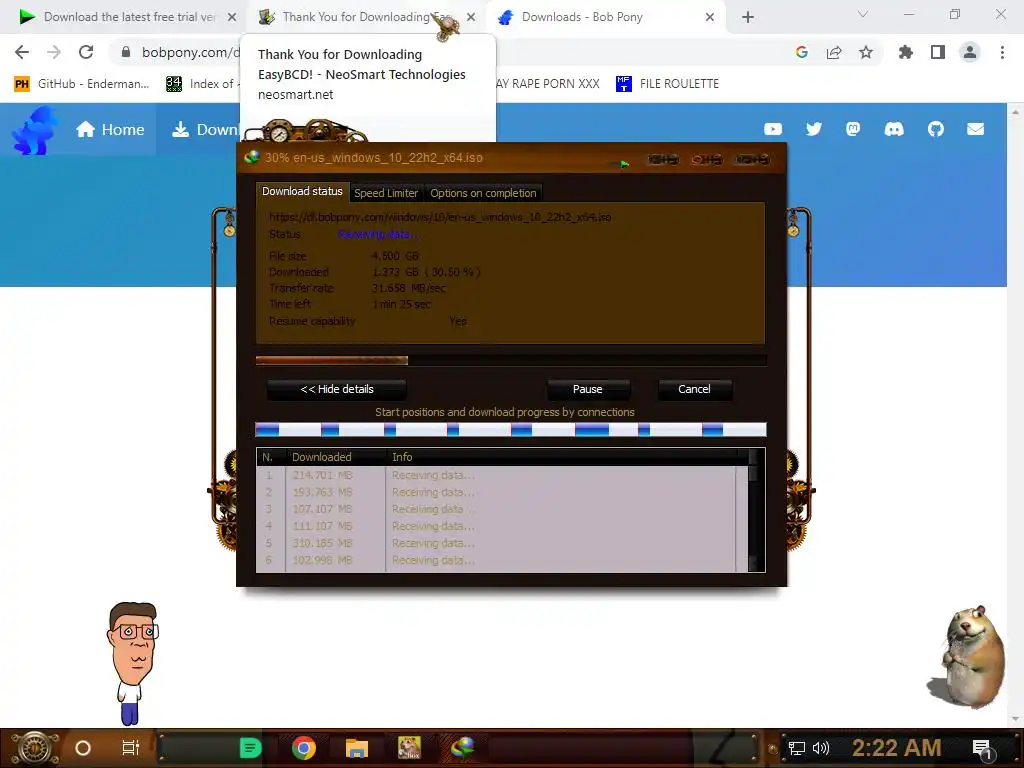Open the Chrome profile avatar
The width and height of the screenshot is (1024, 768).
(x=970, y=52)
